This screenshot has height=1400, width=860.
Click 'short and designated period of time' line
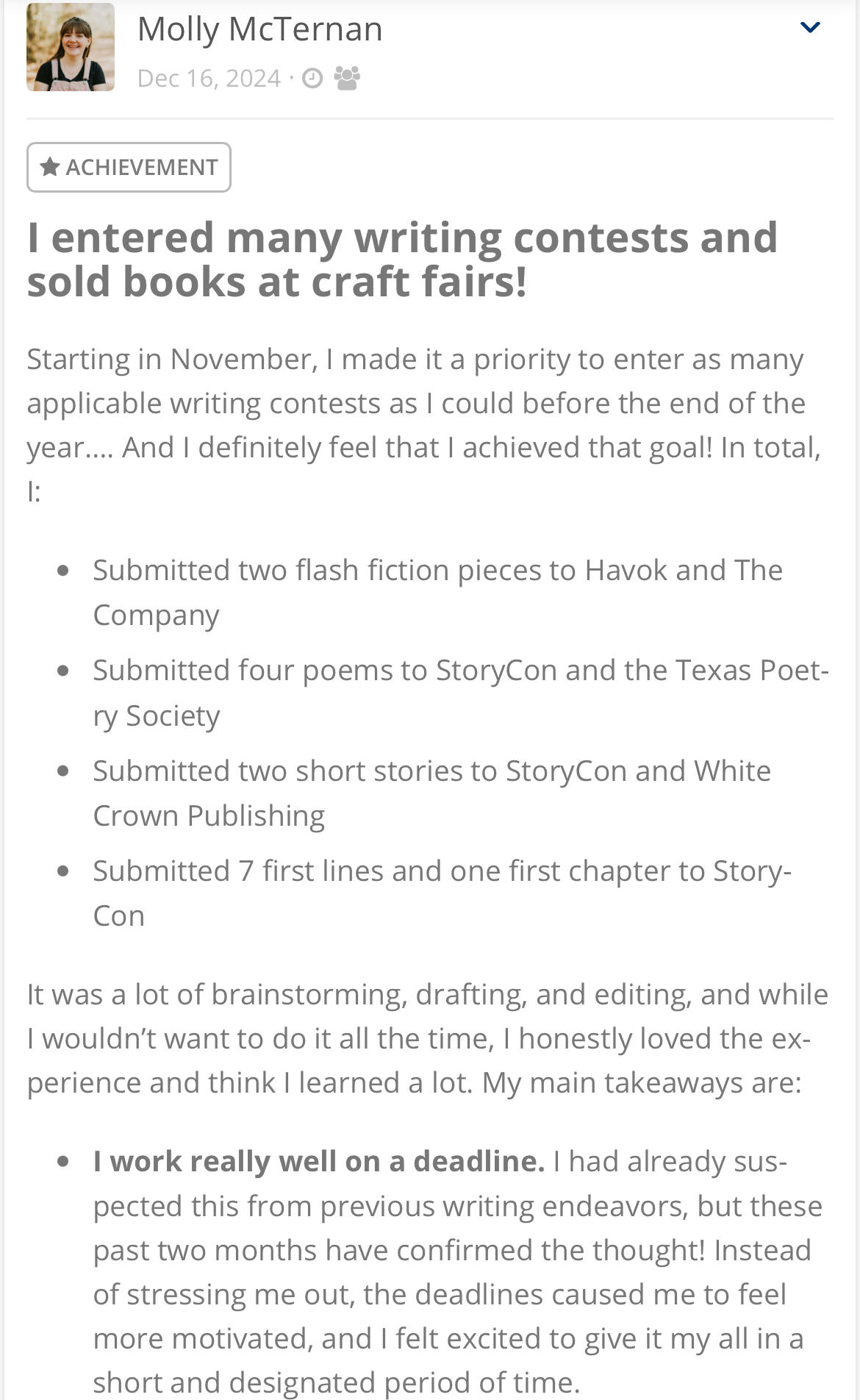coord(337,1382)
